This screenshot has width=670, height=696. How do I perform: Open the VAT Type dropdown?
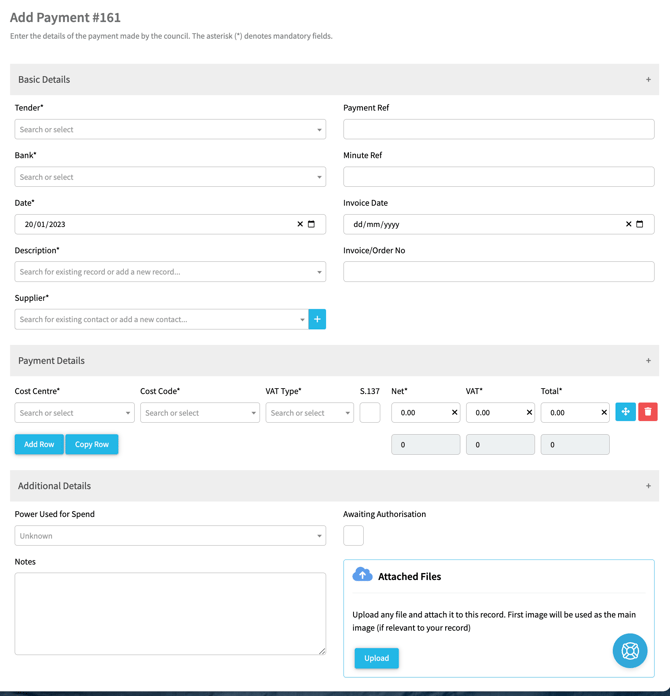[309, 412]
